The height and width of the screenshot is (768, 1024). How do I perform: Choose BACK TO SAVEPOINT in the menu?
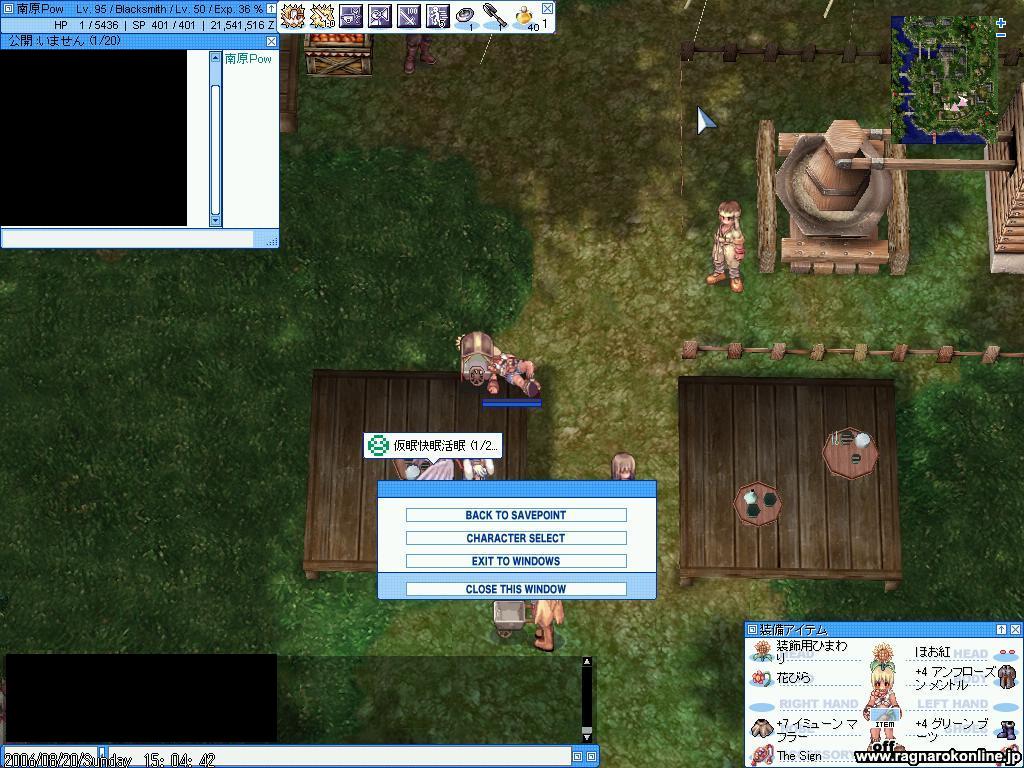tap(516, 515)
